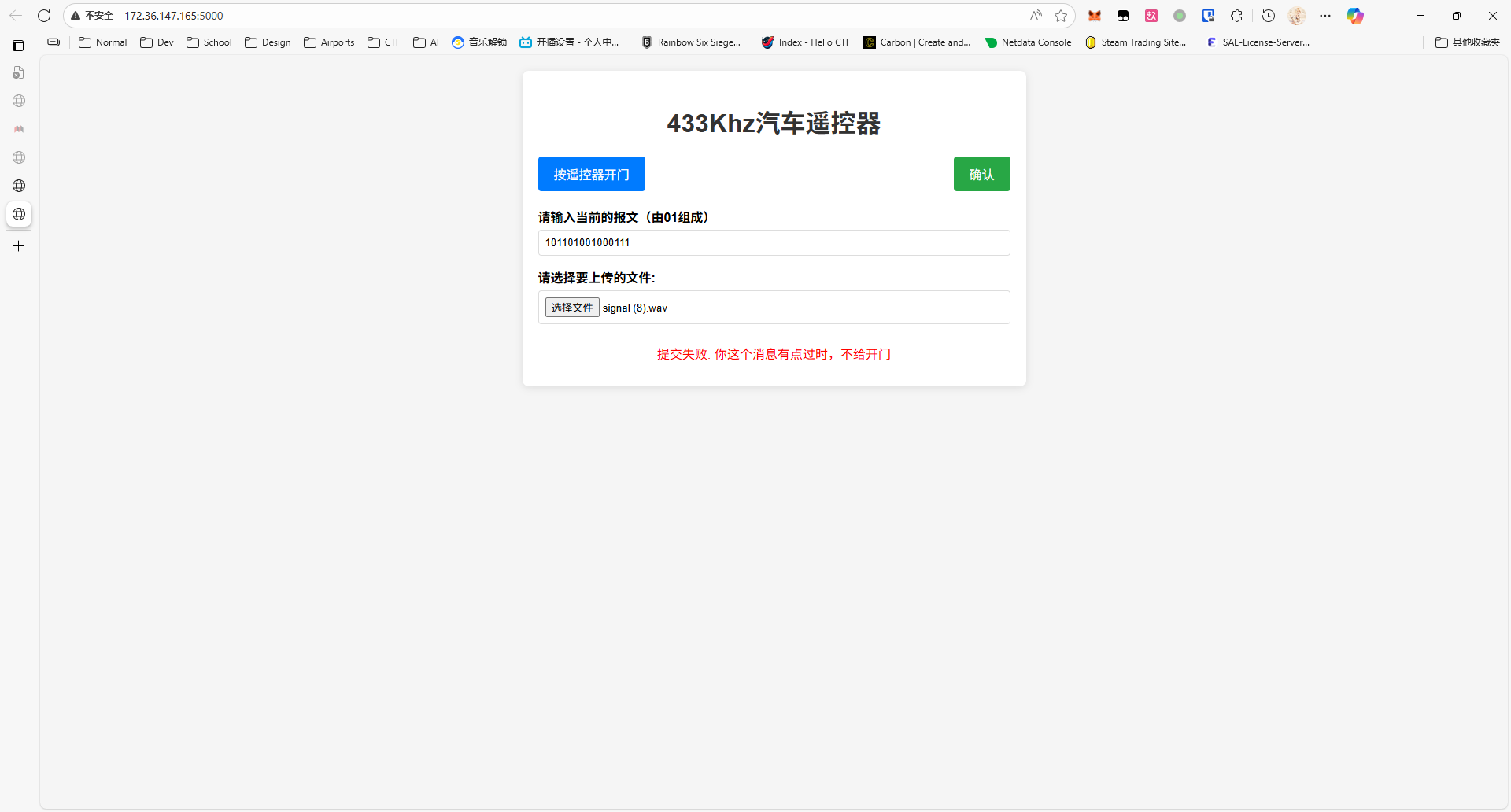Click the browser refresh icon

pos(44,16)
